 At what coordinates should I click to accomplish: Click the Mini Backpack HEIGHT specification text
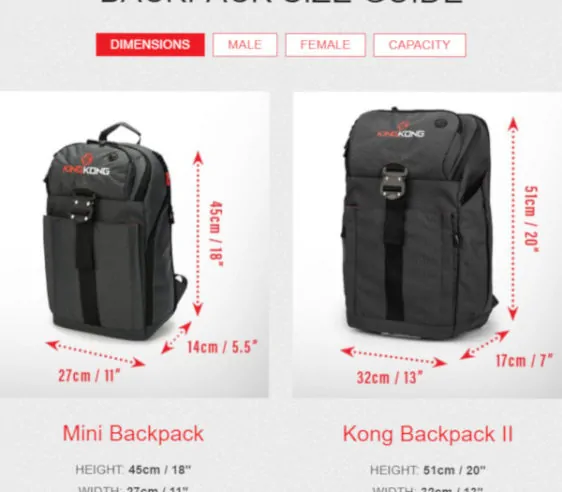pos(133,470)
